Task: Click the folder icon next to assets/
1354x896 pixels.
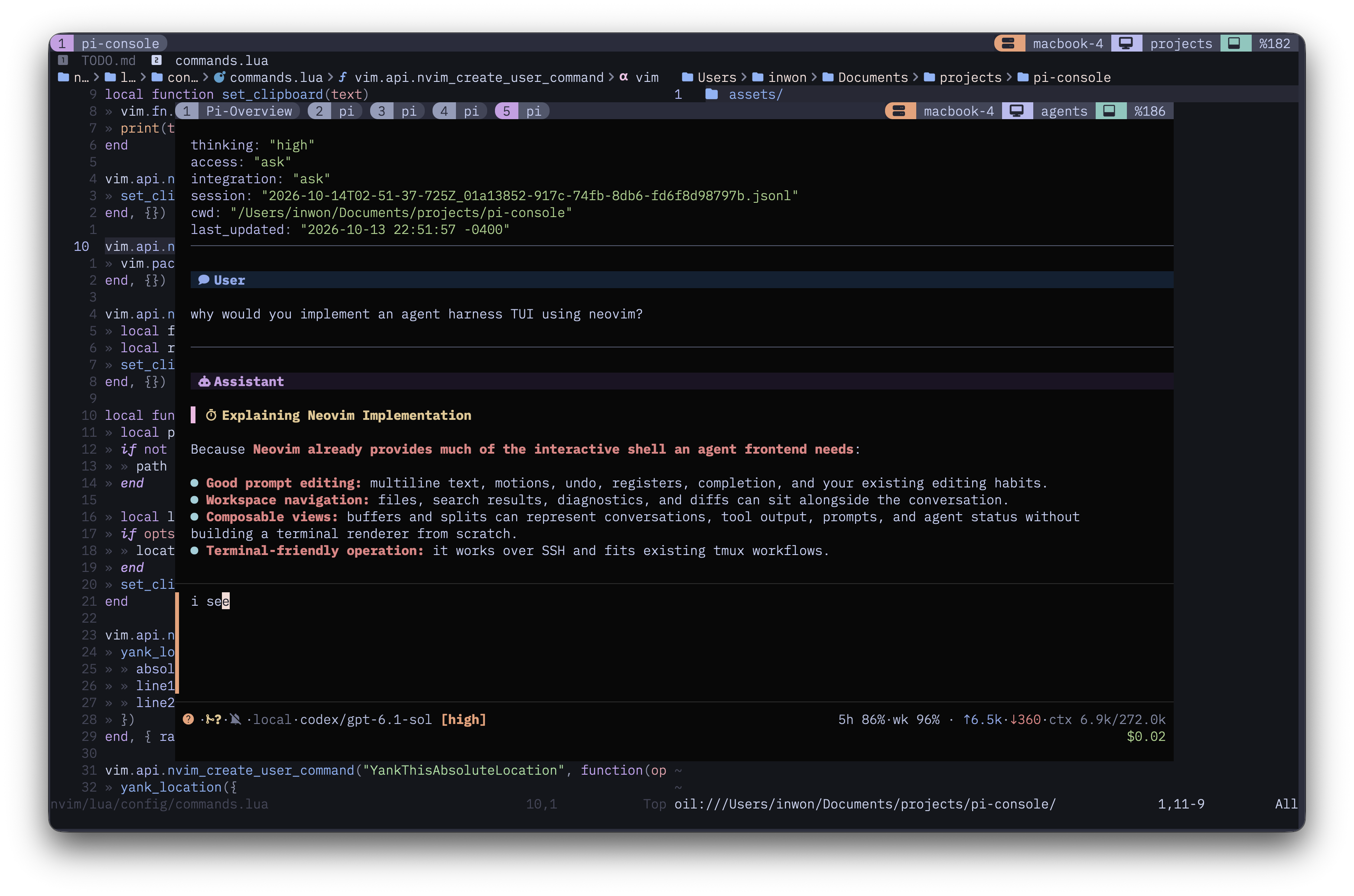Action: point(712,94)
